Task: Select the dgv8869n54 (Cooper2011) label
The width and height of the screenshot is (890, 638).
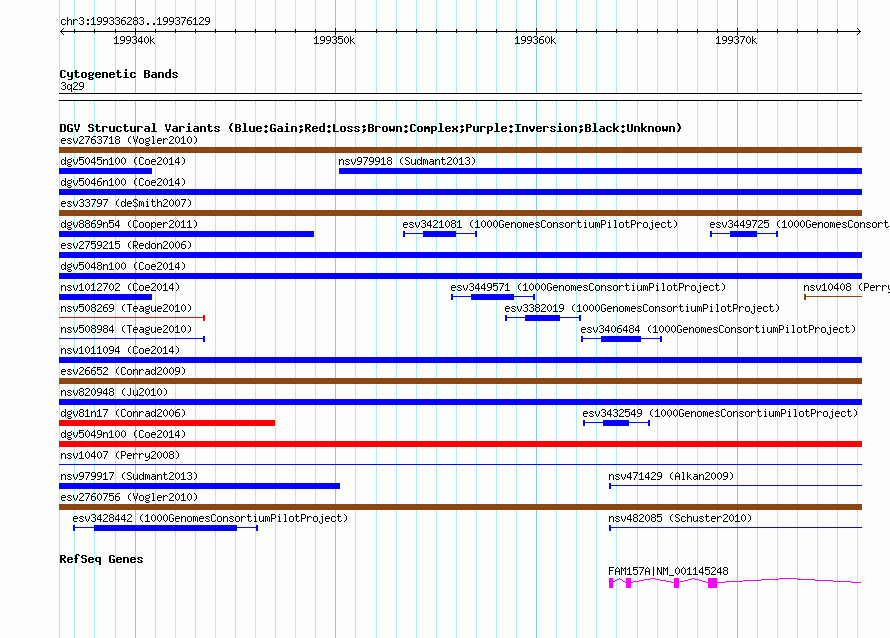Action: click(x=129, y=224)
